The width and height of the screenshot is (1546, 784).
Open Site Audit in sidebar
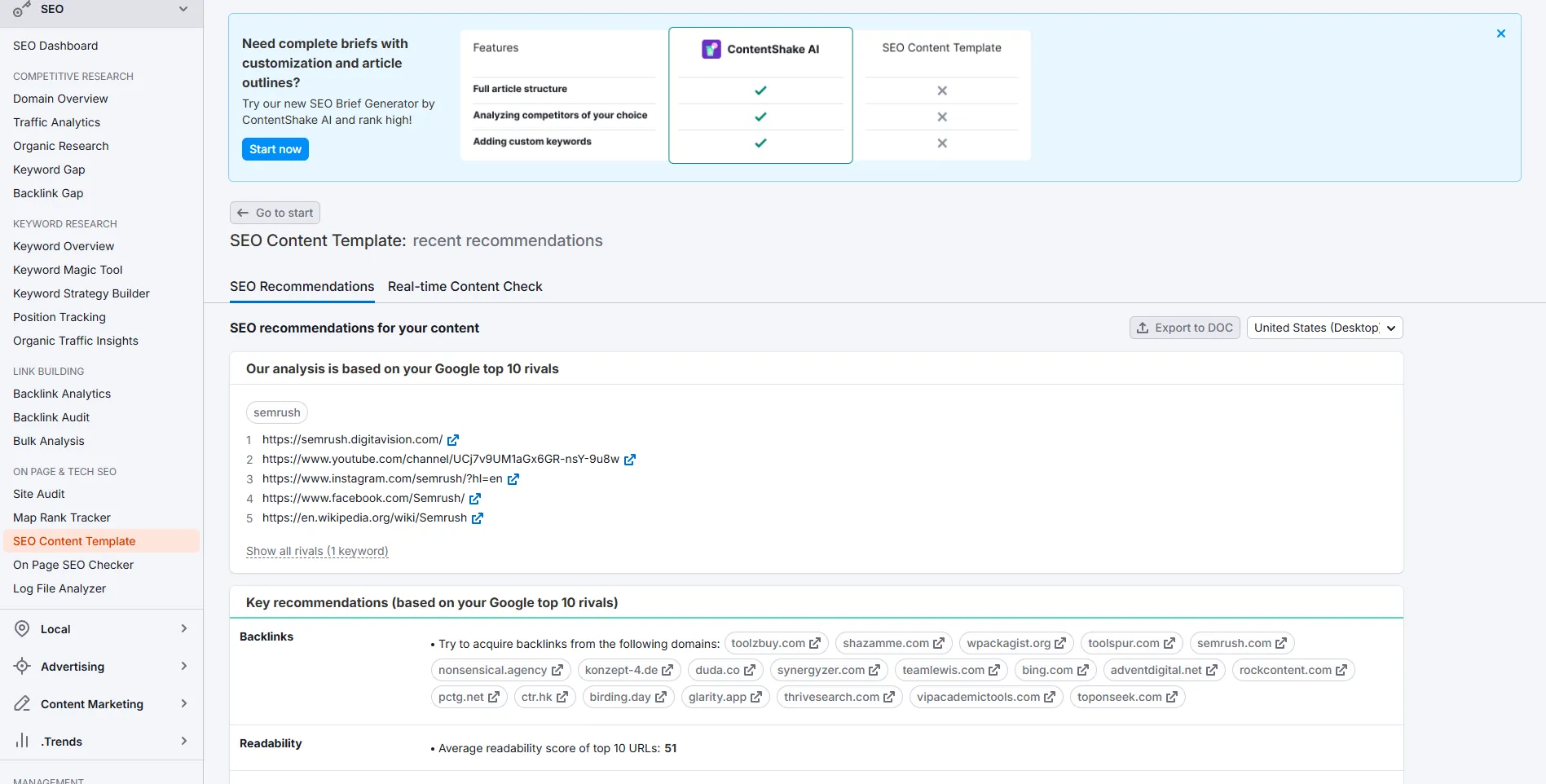click(39, 494)
